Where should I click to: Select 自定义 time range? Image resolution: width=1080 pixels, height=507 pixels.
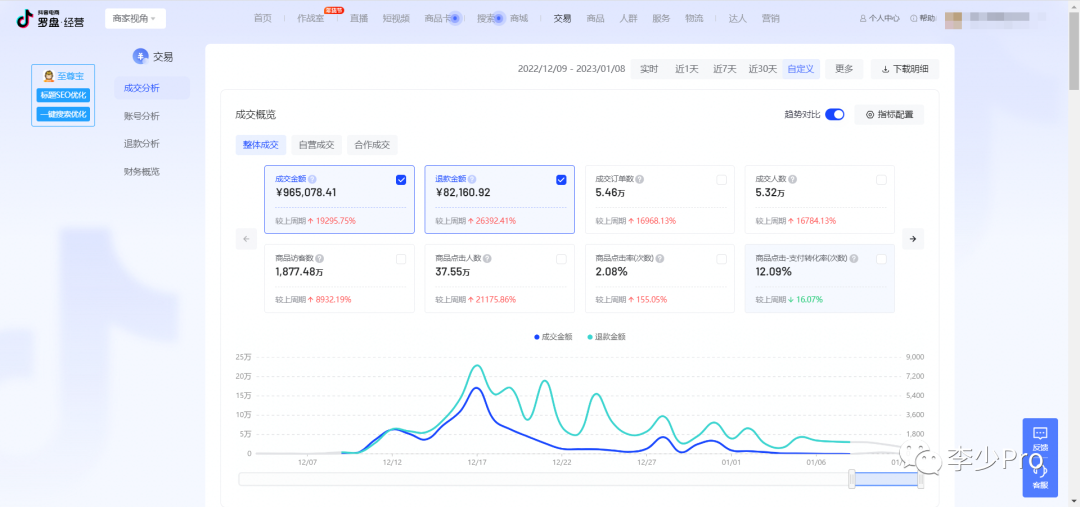pos(801,69)
